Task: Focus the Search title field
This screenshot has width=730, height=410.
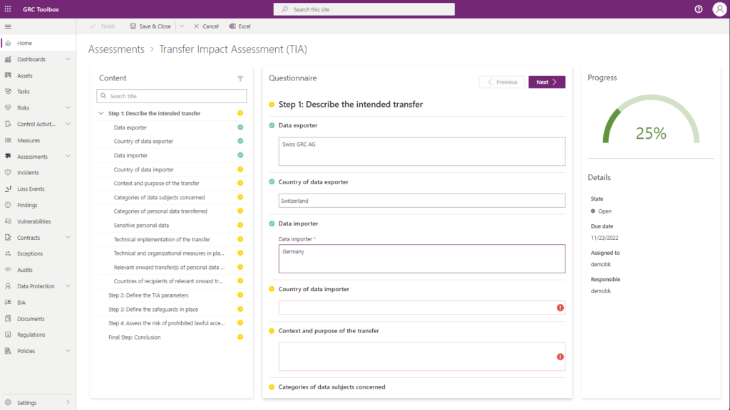Action: (x=171, y=96)
